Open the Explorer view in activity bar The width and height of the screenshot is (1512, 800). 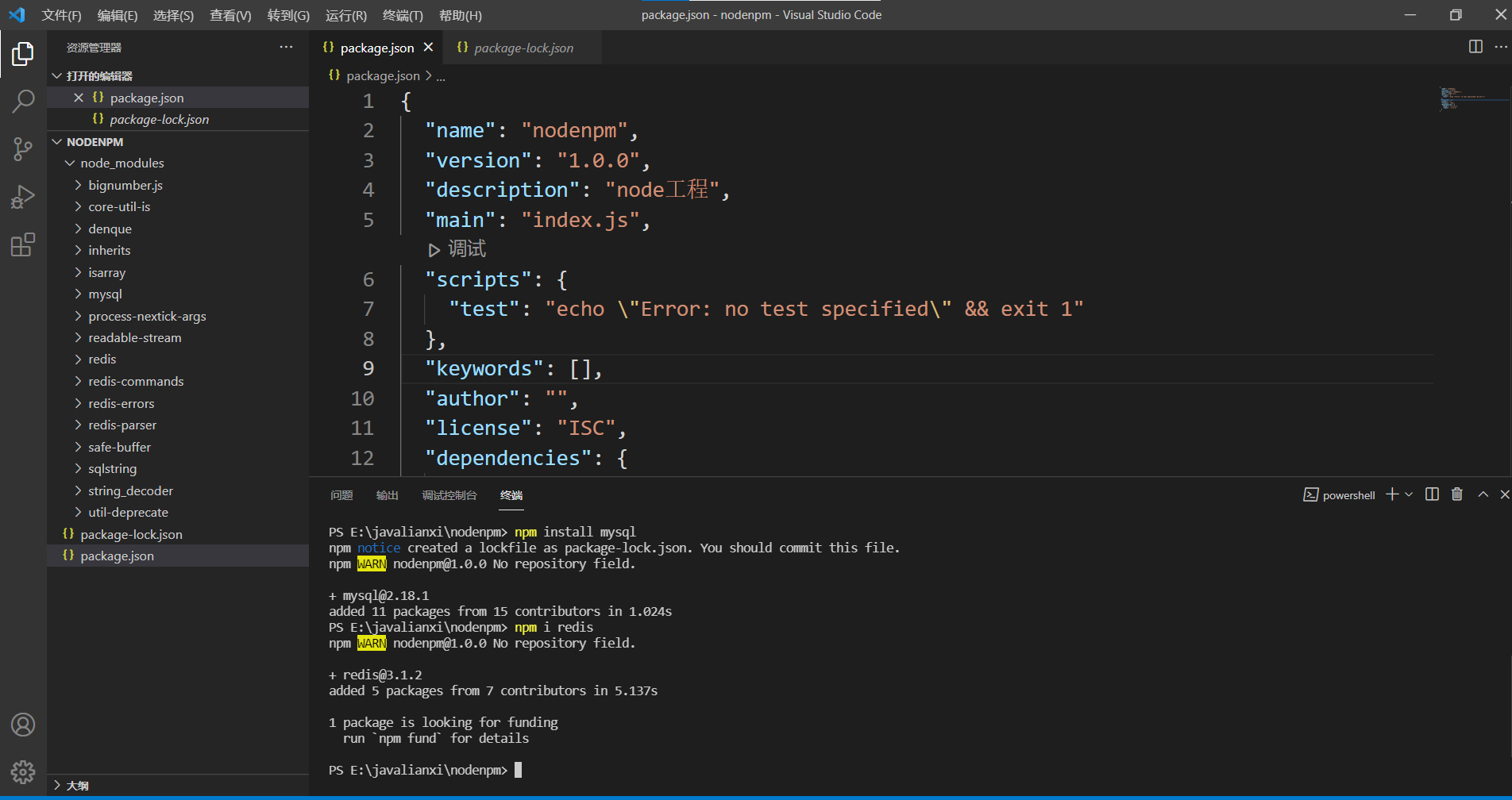(x=23, y=54)
